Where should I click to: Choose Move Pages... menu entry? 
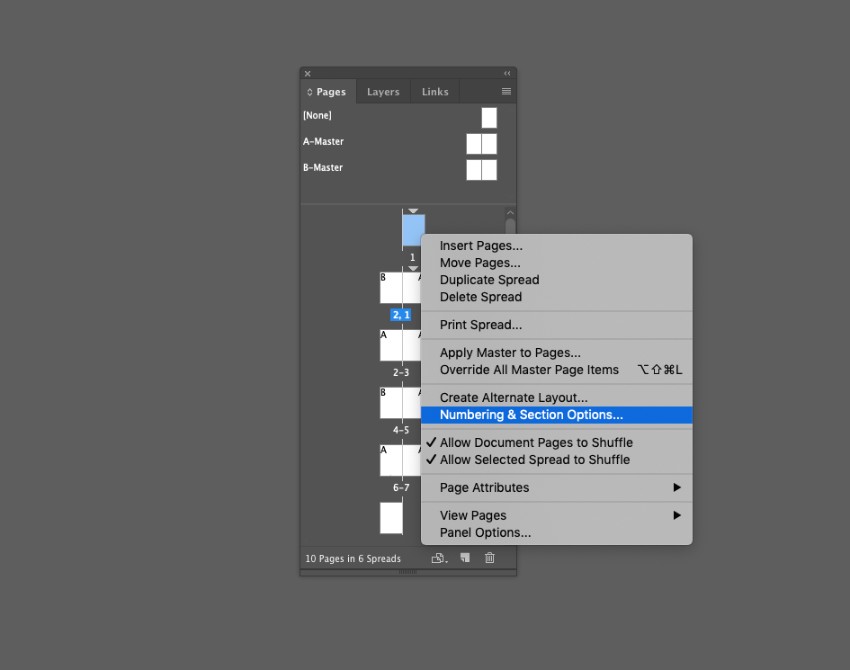[556, 263]
